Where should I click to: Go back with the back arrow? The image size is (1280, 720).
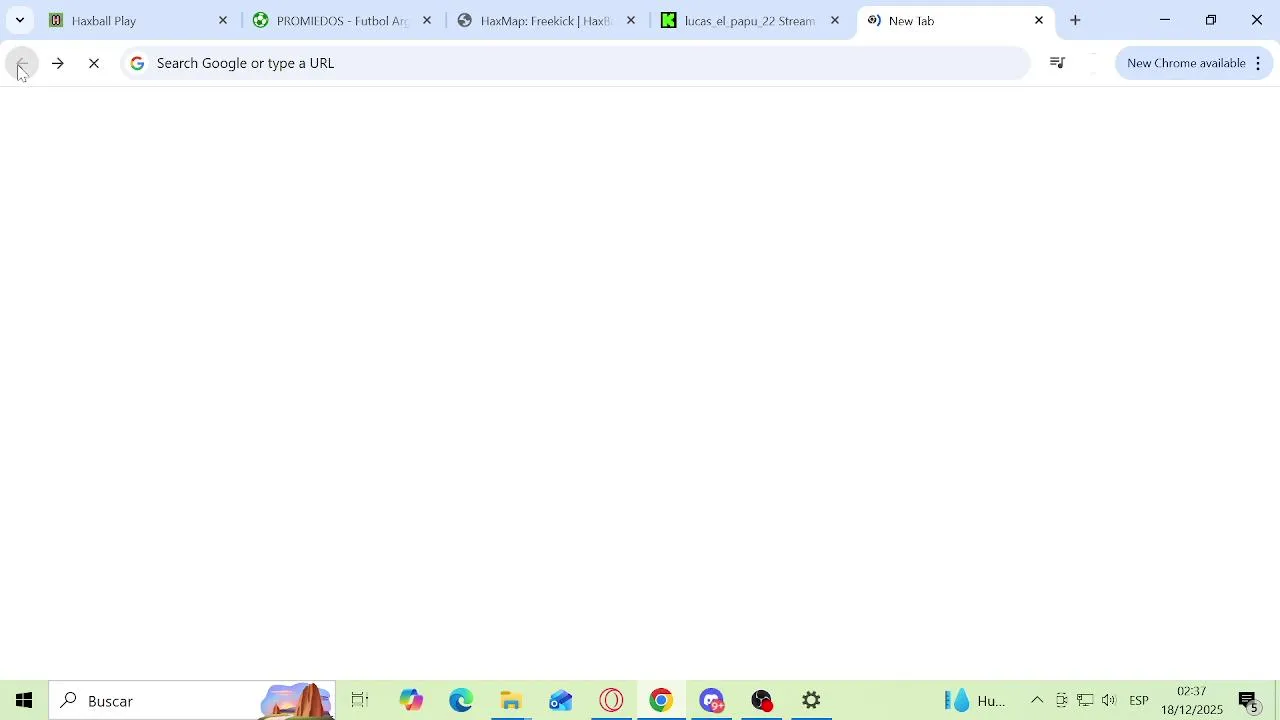point(22,63)
